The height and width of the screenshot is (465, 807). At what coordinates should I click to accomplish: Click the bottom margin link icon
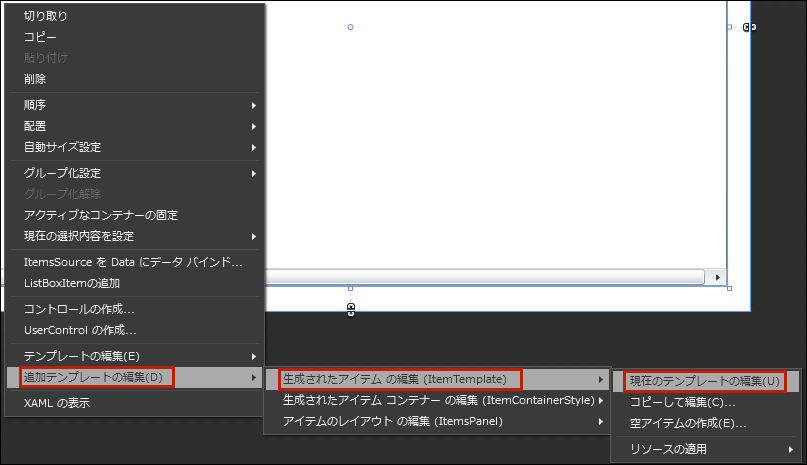tap(350, 309)
